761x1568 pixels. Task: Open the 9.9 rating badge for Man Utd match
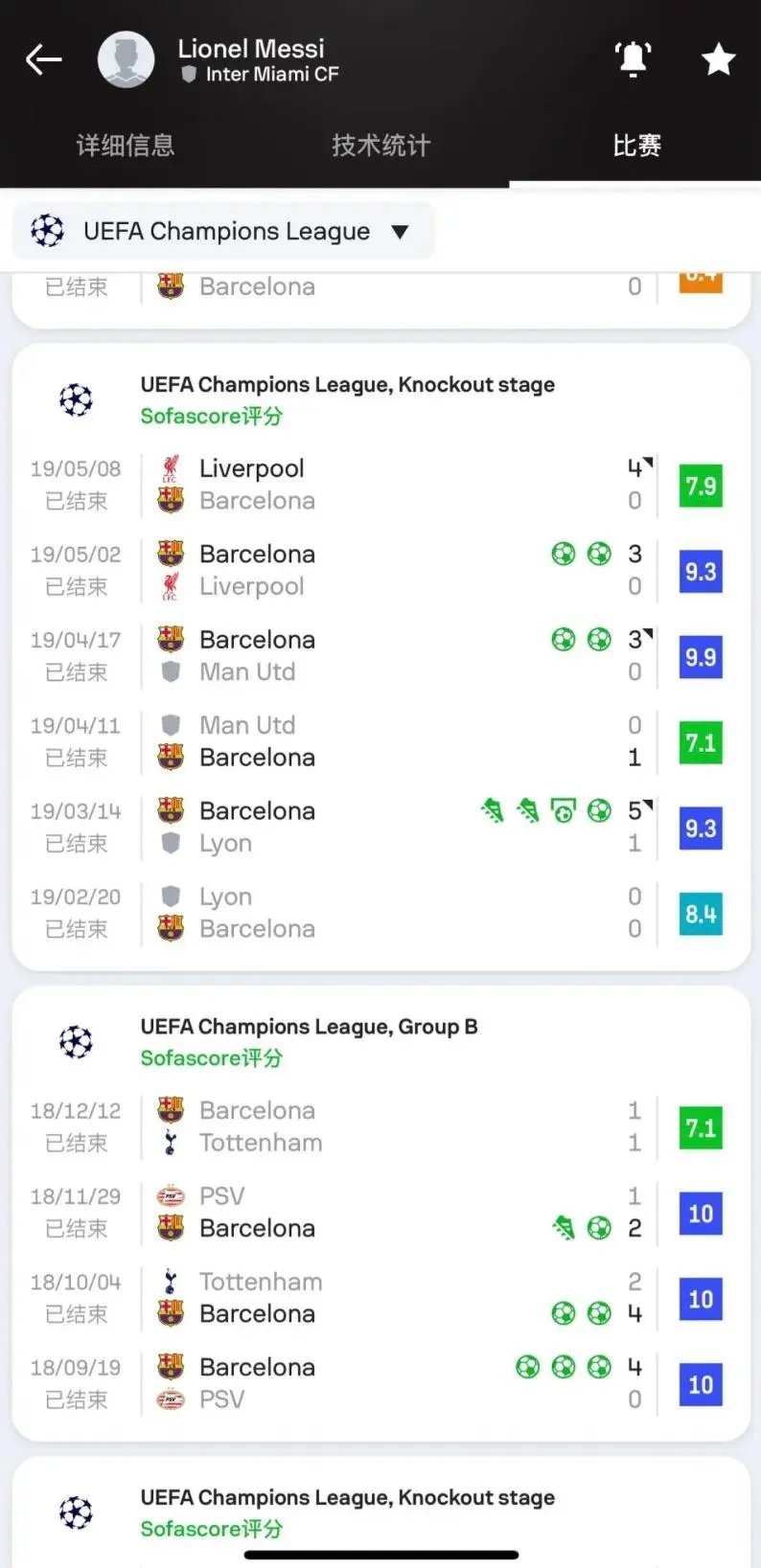pos(701,657)
